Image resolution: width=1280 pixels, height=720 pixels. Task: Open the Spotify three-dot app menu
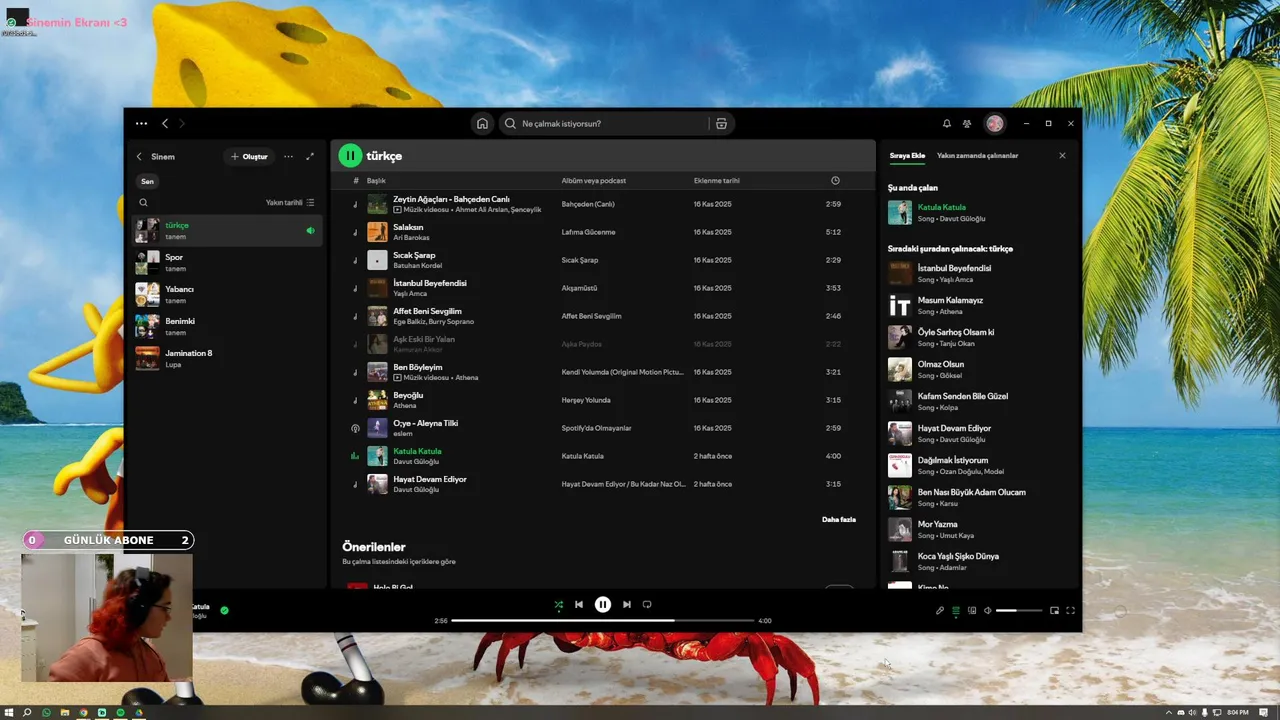[141, 124]
